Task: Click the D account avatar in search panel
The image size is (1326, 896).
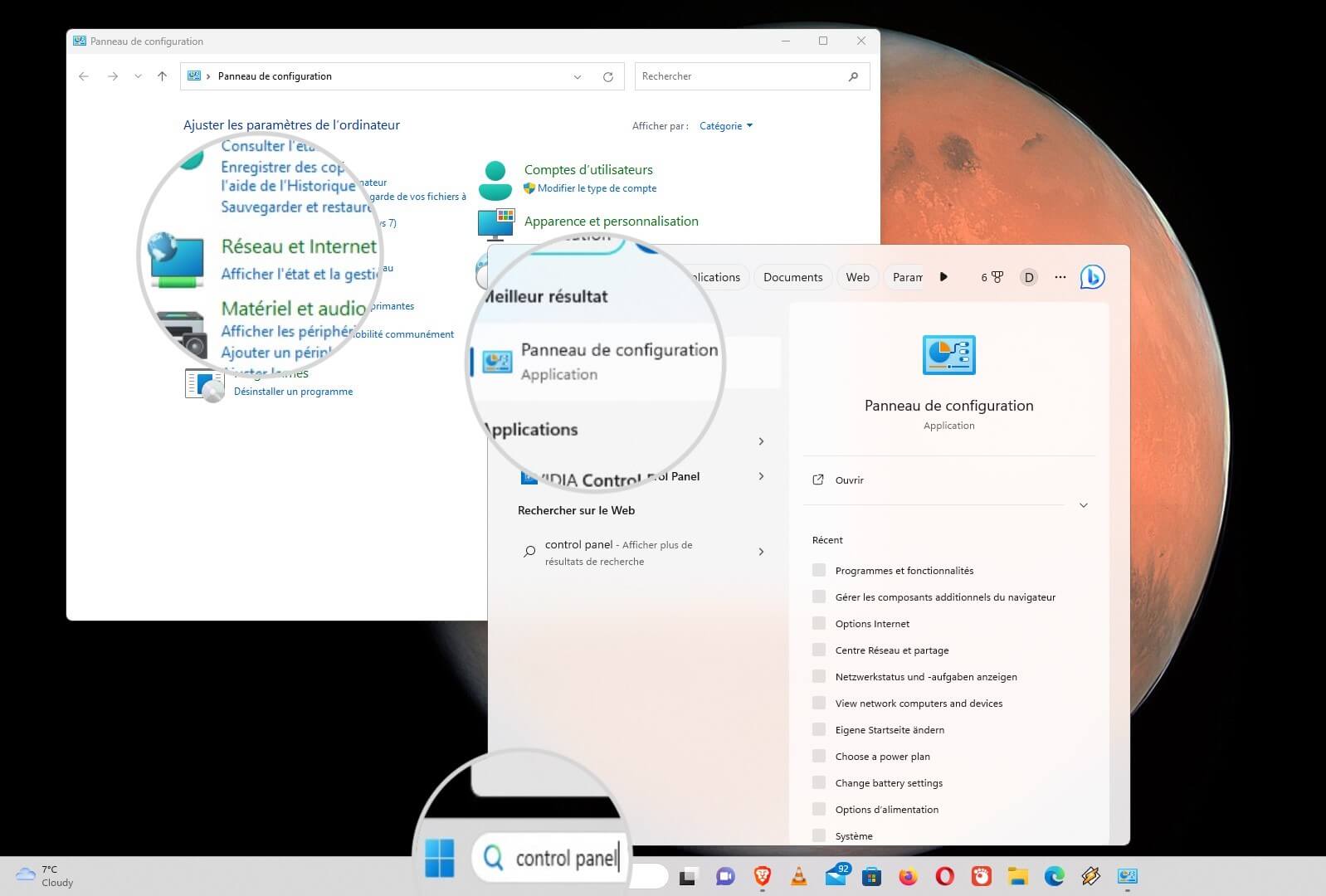Action: point(1029,277)
